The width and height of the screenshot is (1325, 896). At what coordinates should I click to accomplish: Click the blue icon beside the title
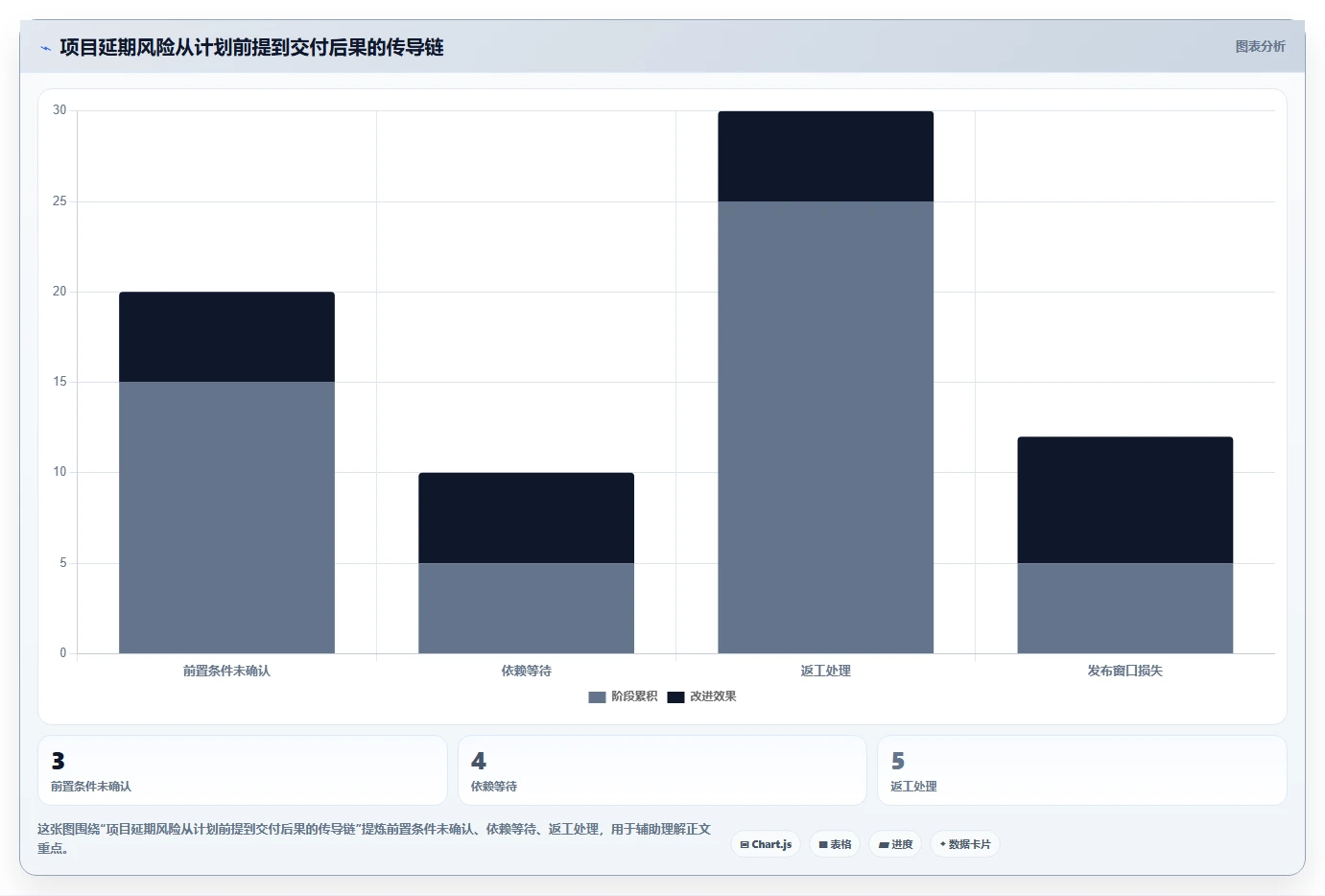point(45,48)
